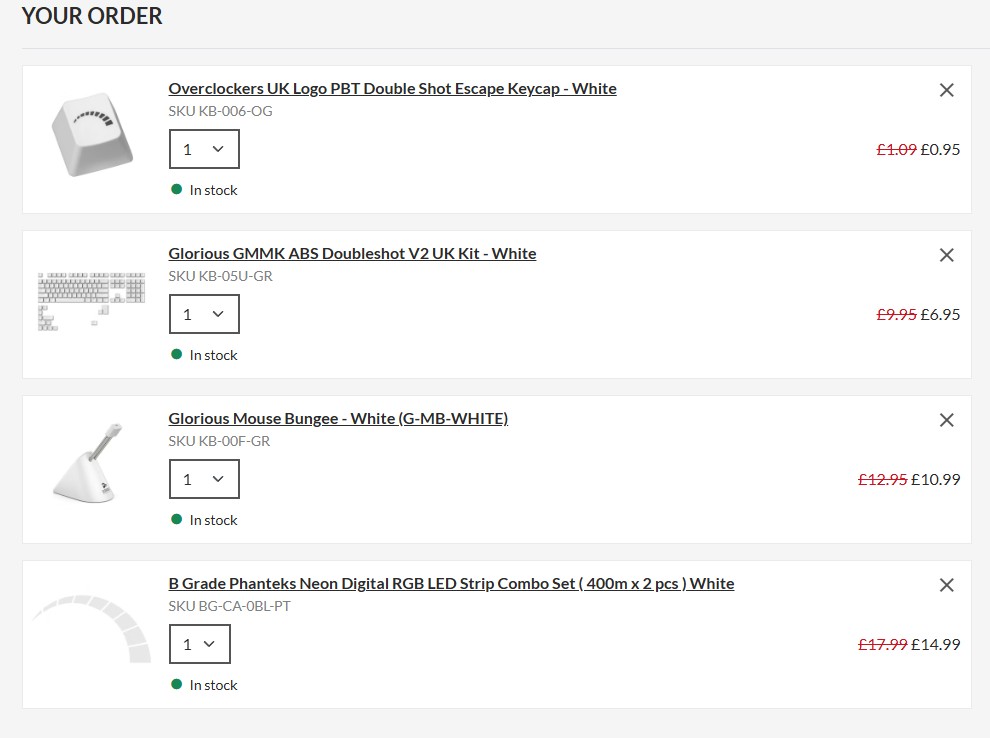Click the struck-through £12.95 price
The height and width of the screenshot is (738, 990).
pyautogui.click(x=883, y=479)
